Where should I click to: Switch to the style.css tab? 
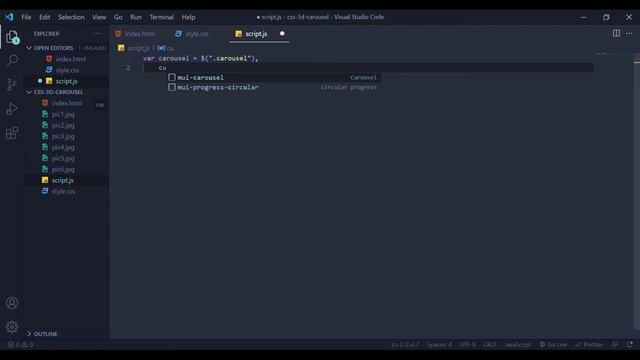197,34
